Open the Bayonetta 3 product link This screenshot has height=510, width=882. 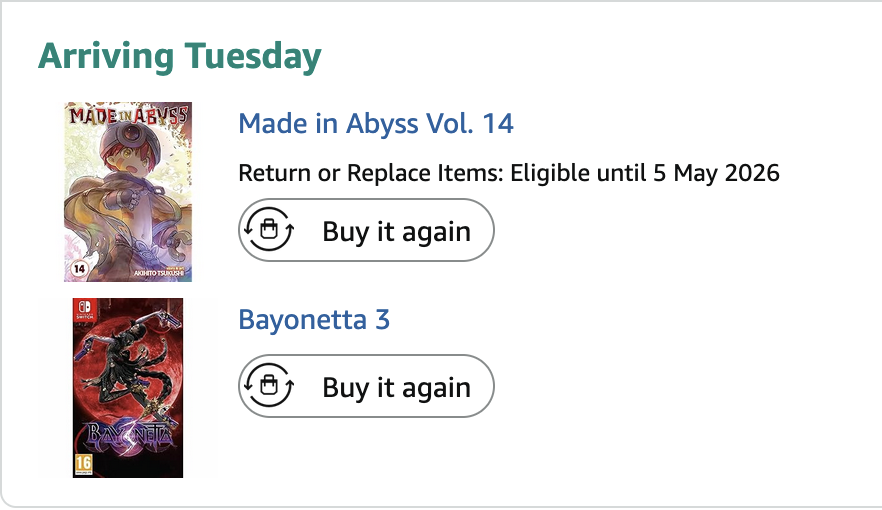(x=314, y=320)
